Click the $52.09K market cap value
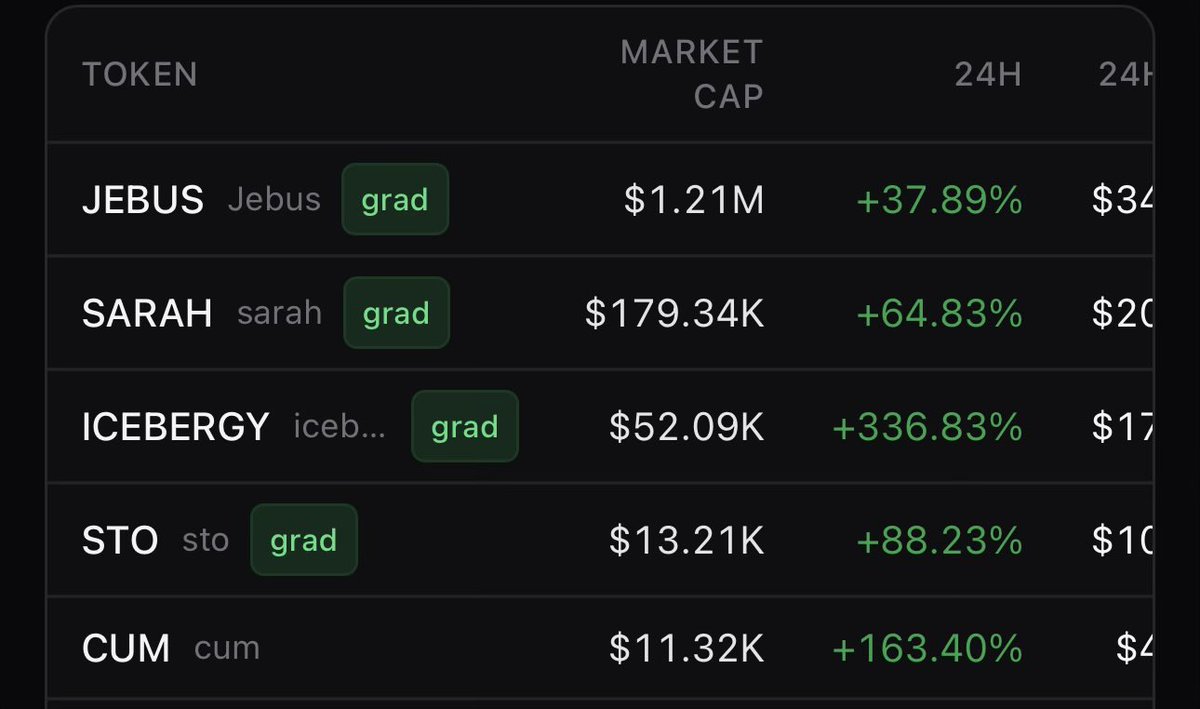The image size is (1200, 709). [687, 428]
